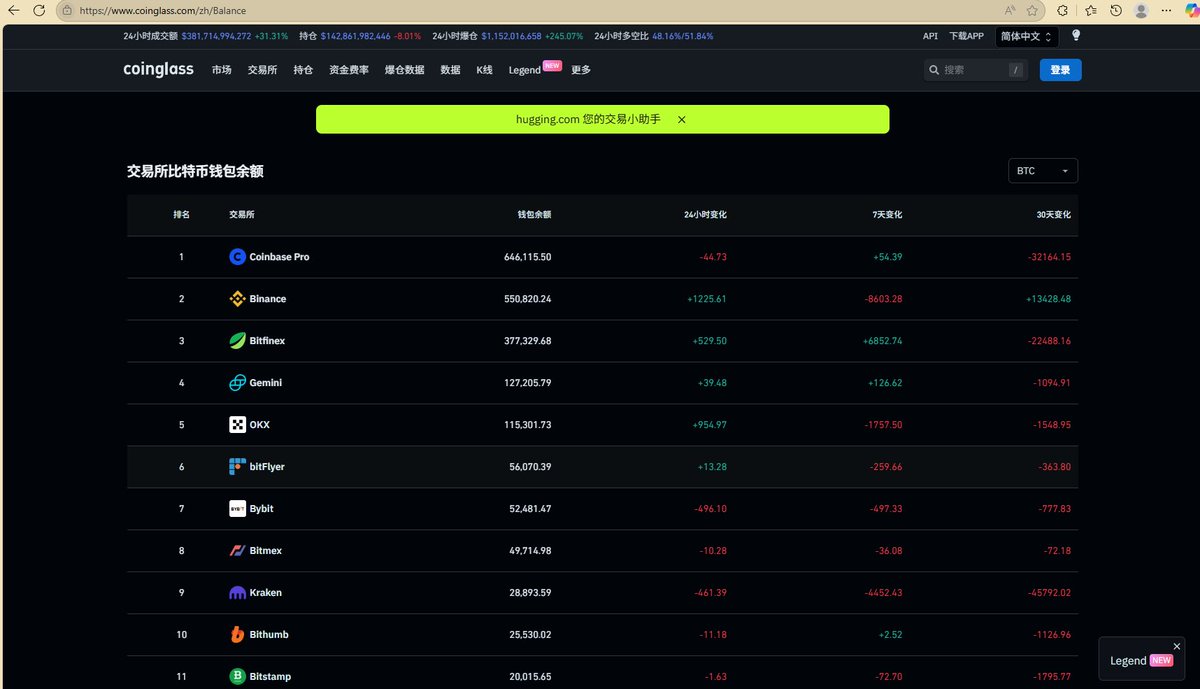
Task: Close the floating Legend popup
Action: [x=1176, y=646]
